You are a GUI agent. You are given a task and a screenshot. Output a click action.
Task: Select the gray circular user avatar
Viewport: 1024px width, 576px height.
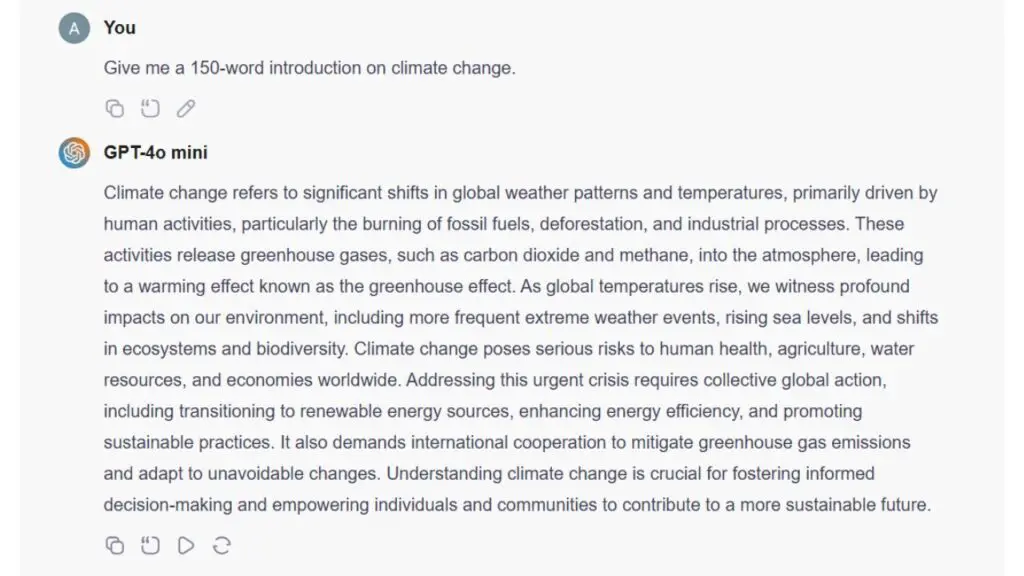pyautogui.click(x=74, y=28)
